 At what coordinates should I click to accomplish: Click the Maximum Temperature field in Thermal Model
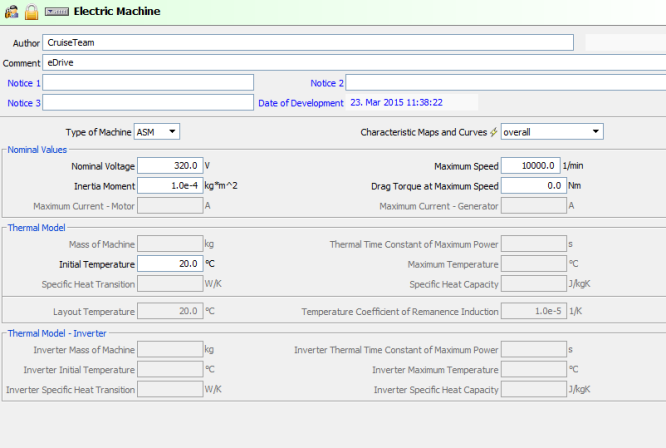(x=534, y=264)
